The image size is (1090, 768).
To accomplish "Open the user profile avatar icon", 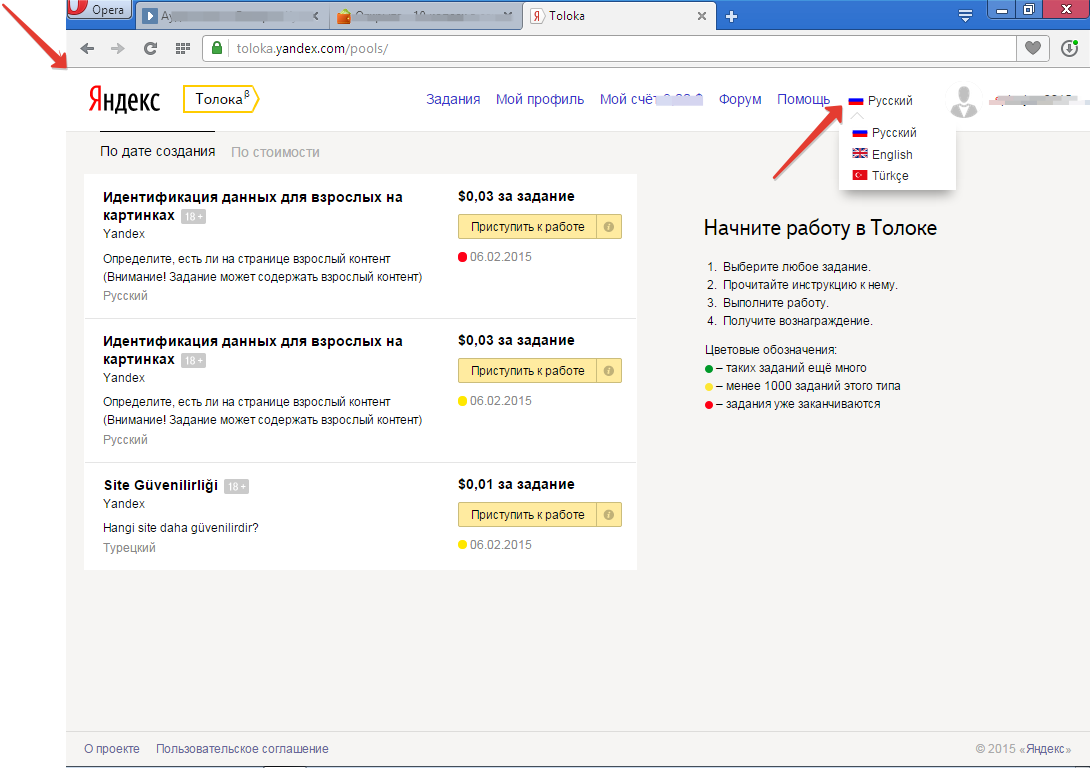I will pyautogui.click(x=962, y=99).
